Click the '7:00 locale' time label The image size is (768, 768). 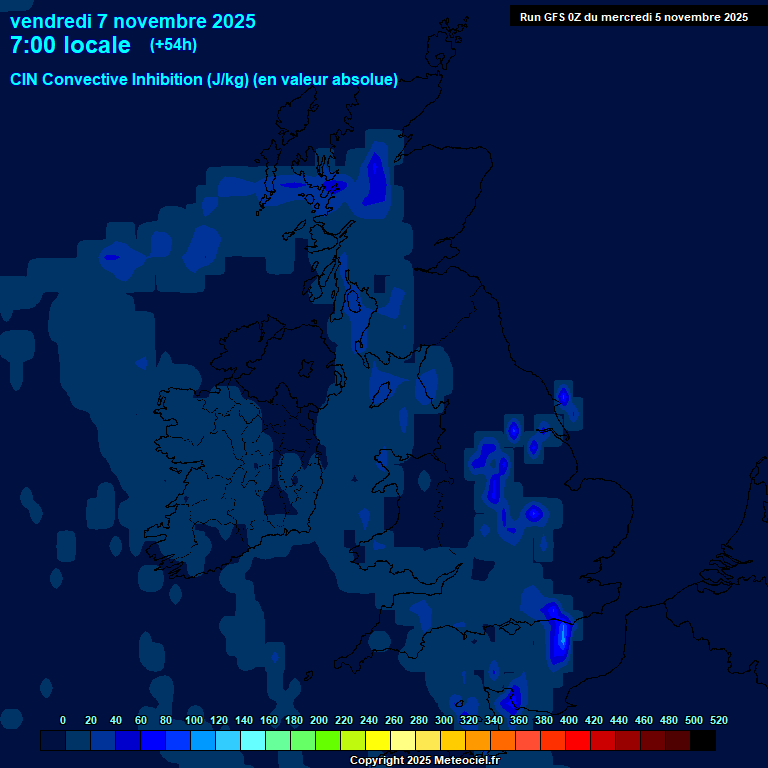click(x=70, y=45)
